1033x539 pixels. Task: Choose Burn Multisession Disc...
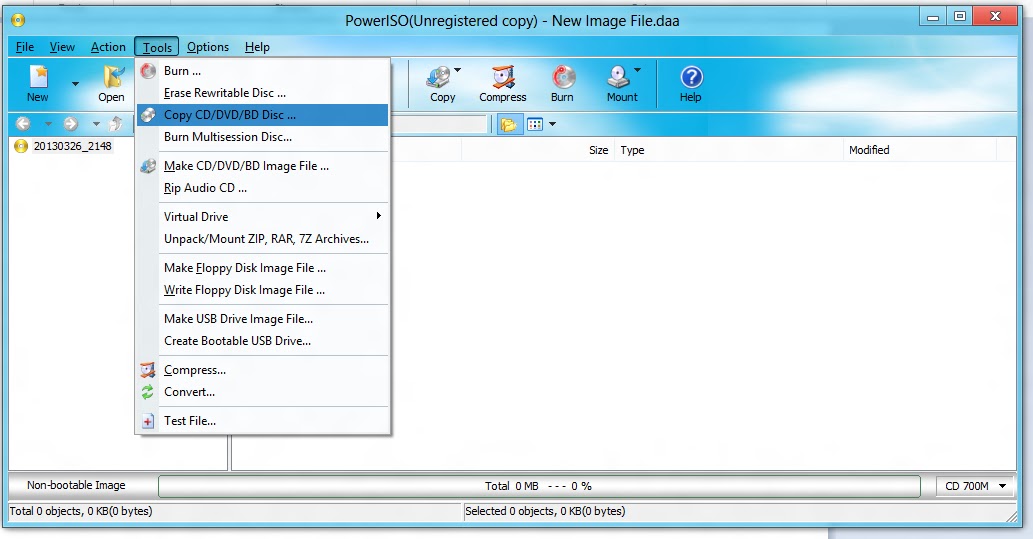click(x=263, y=137)
